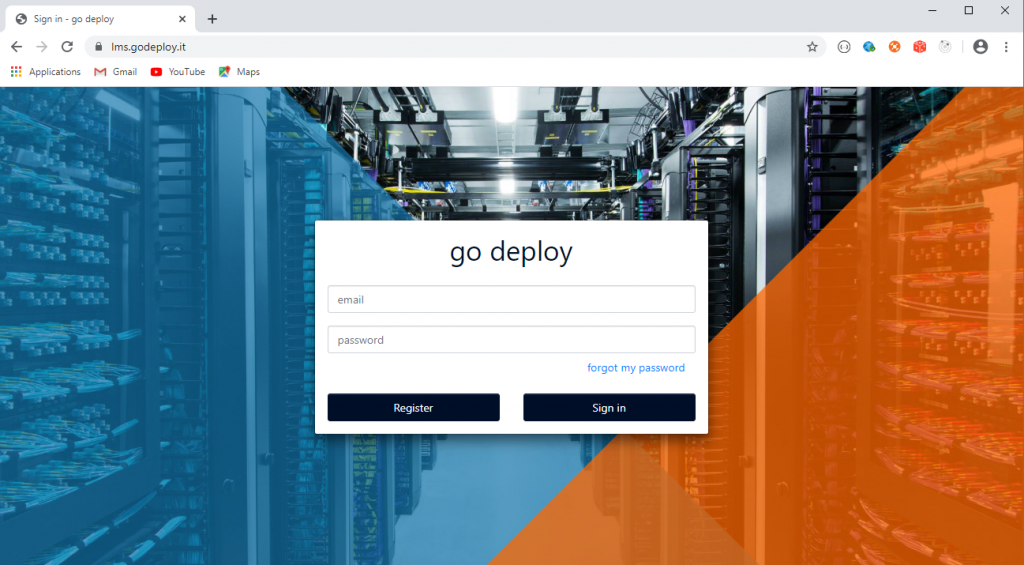Screen dimensions: 1024x565
Task: Select the Sign in - go deploy tab
Action: coord(100,19)
